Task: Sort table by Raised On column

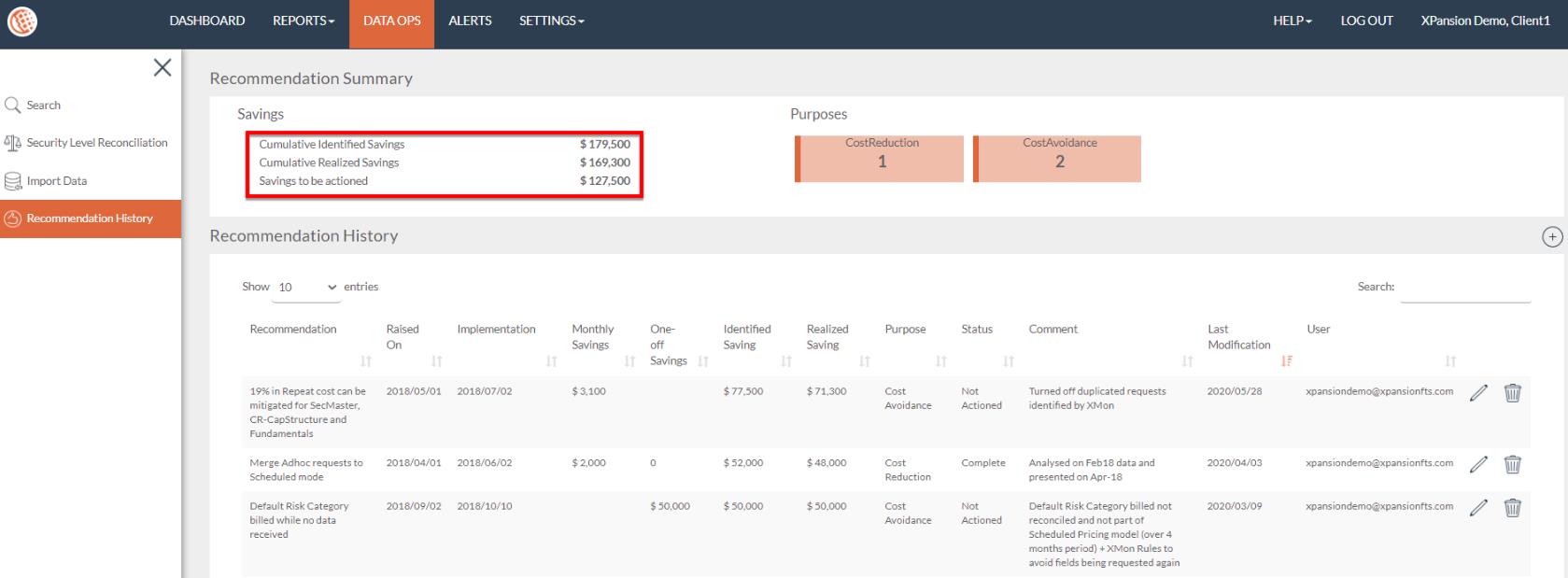Action: [x=436, y=361]
